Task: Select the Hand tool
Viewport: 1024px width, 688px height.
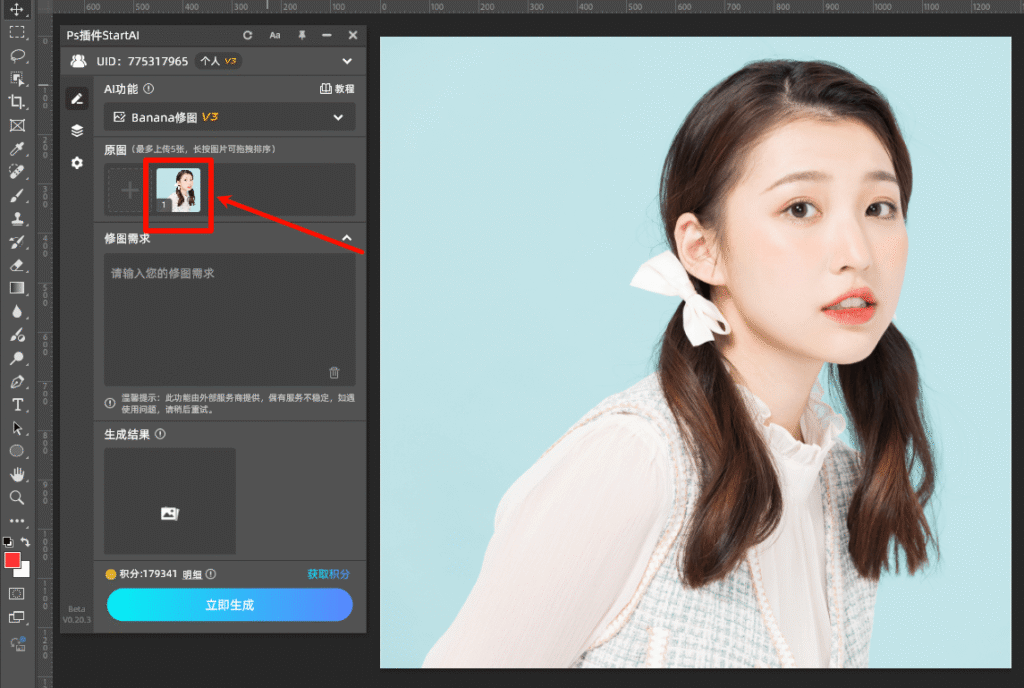Action: (x=16, y=474)
